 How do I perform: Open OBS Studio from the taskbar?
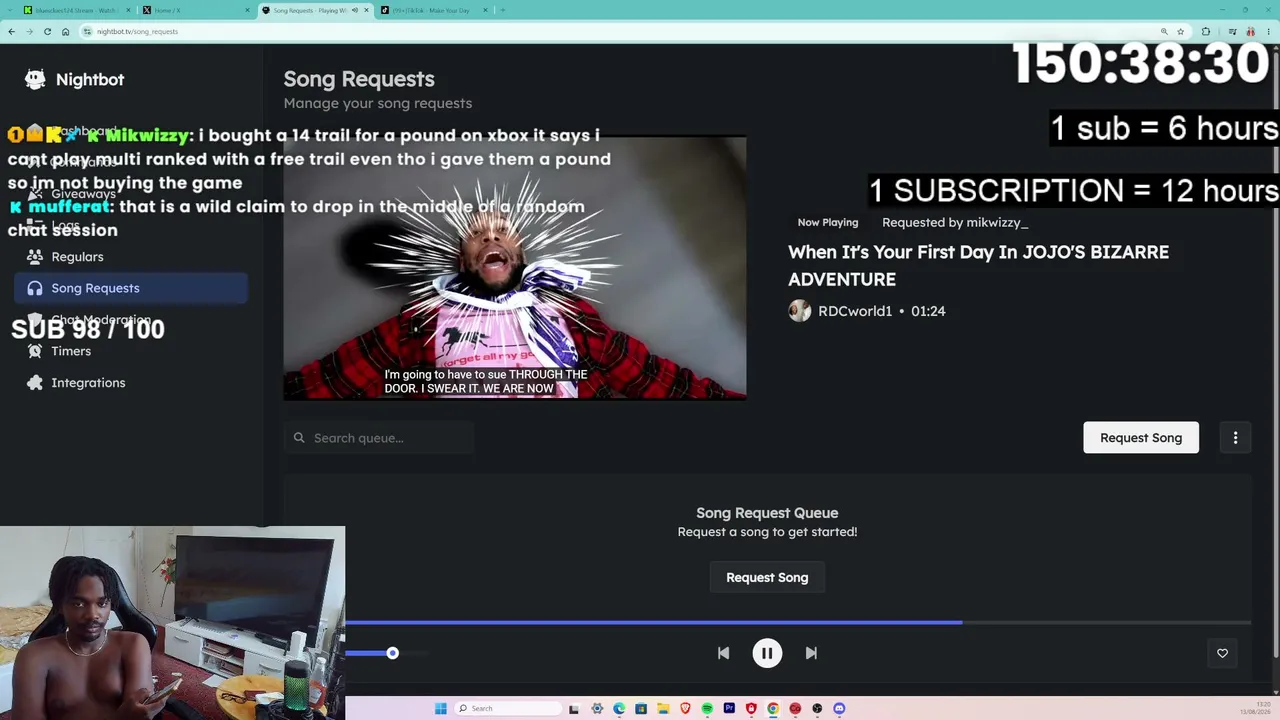point(817,708)
